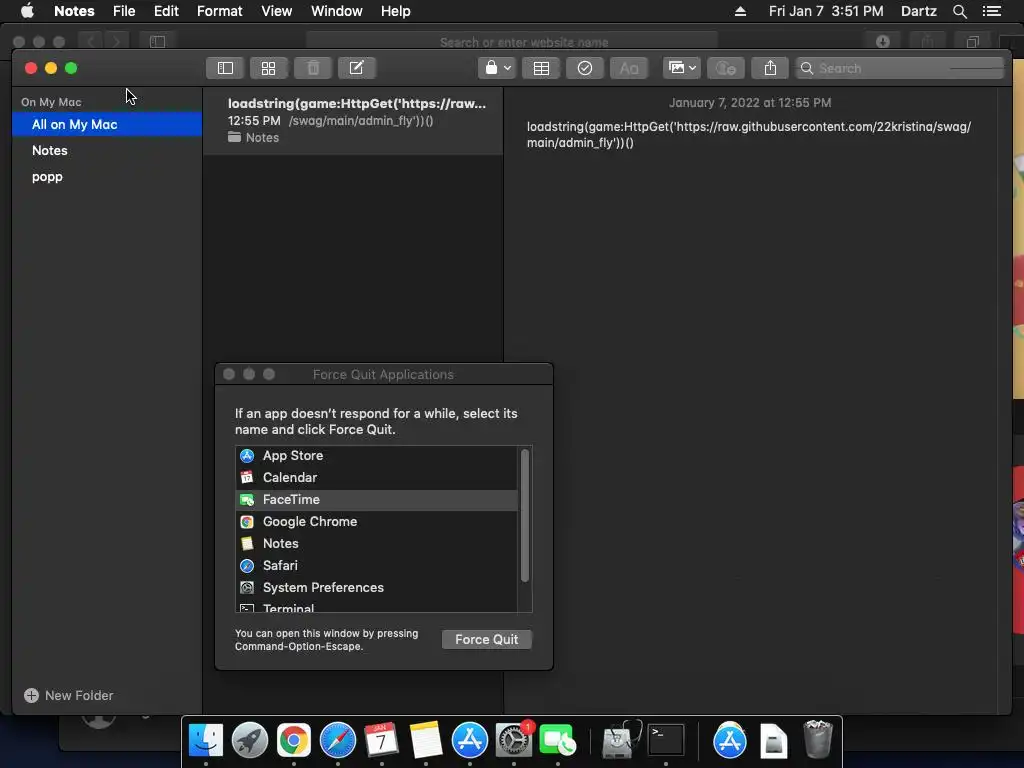Click the add people collaboration icon
The width and height of the screenshot is (1024, 768).
tap(726, 68)
